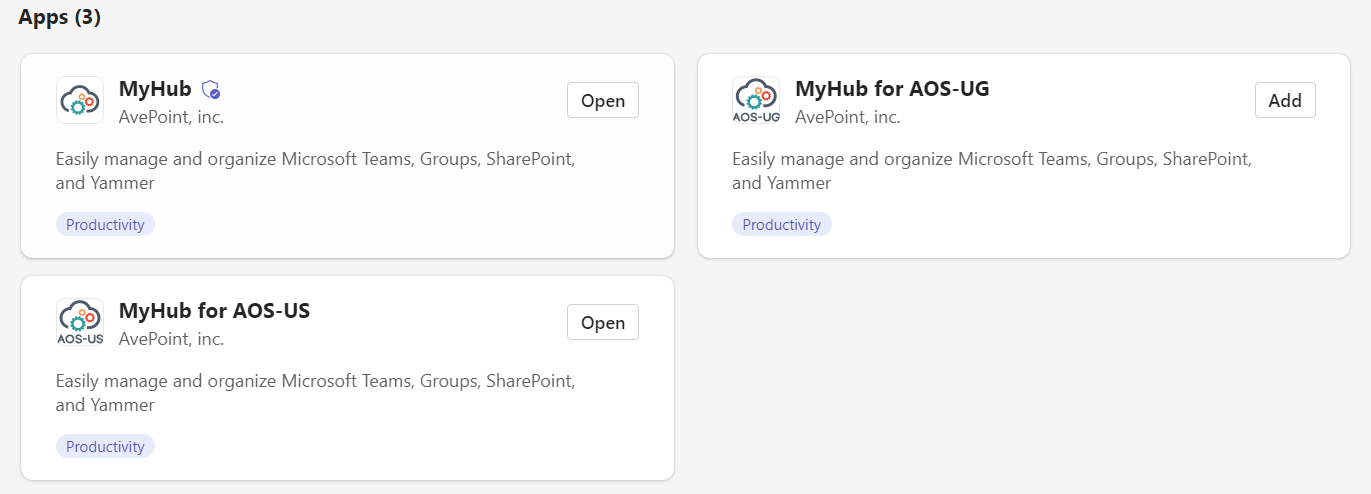The height and width of the screenshot is (494, 1371).
Task: Click the MyHub for AOS-US app icon
Action: click(x=80, y=322)
